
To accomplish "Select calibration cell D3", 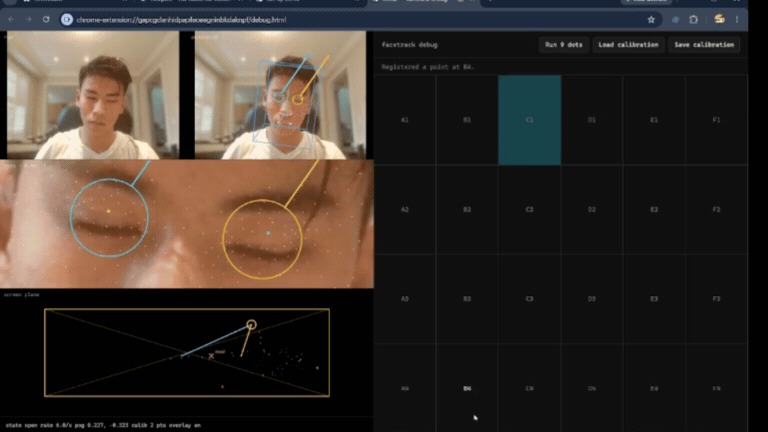I will (x=592, y=299).
